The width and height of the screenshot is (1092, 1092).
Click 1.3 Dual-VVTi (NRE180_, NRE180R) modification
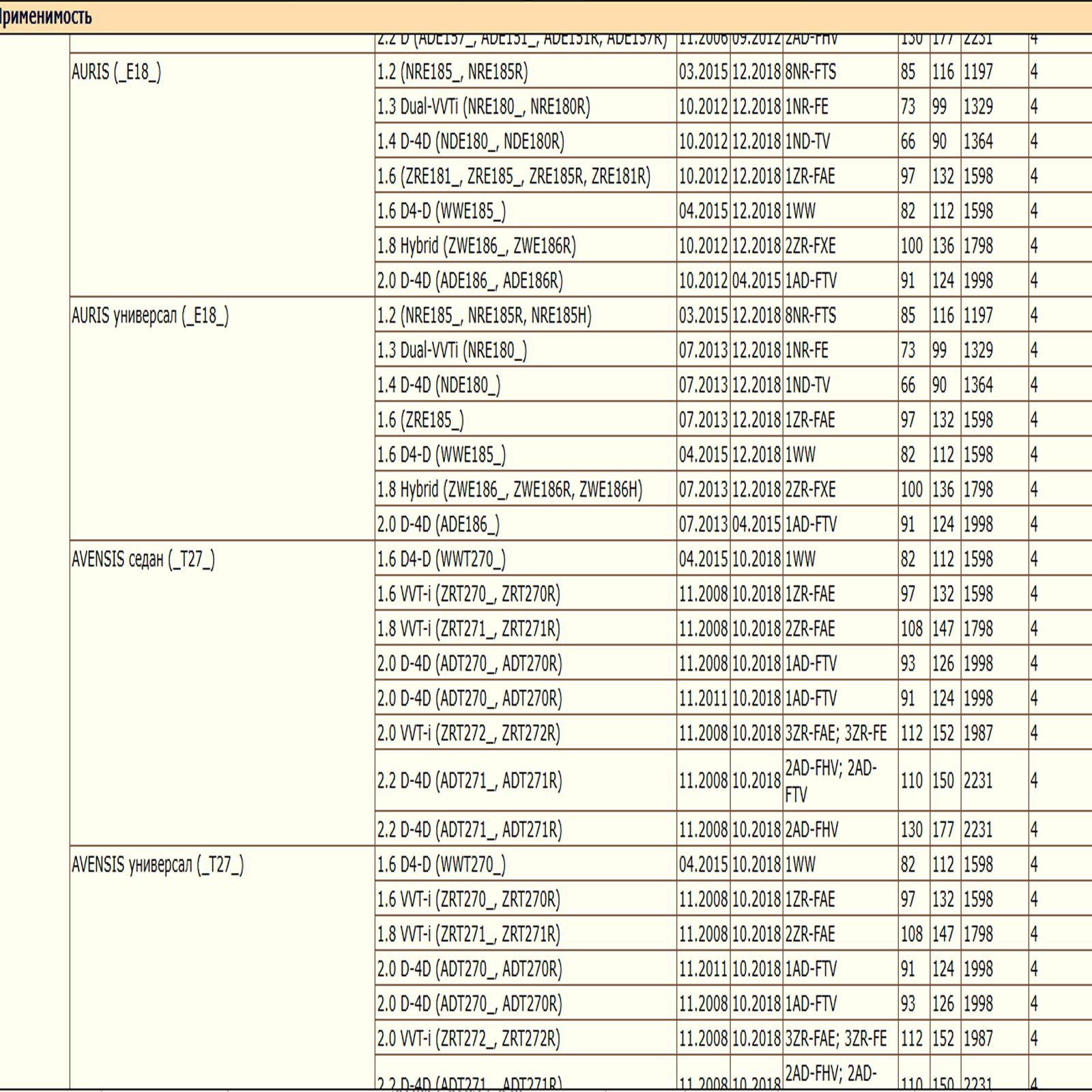click(x=483, y=107)
